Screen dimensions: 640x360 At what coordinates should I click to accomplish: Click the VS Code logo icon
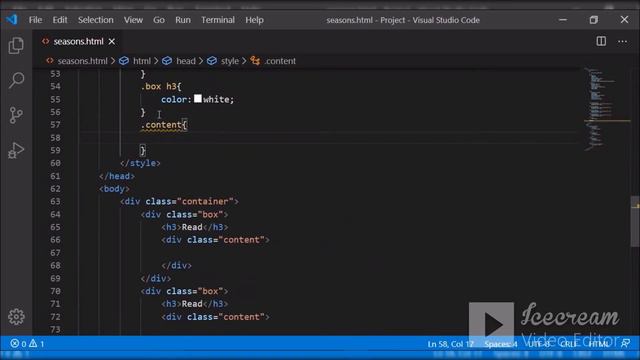[11, 20]
